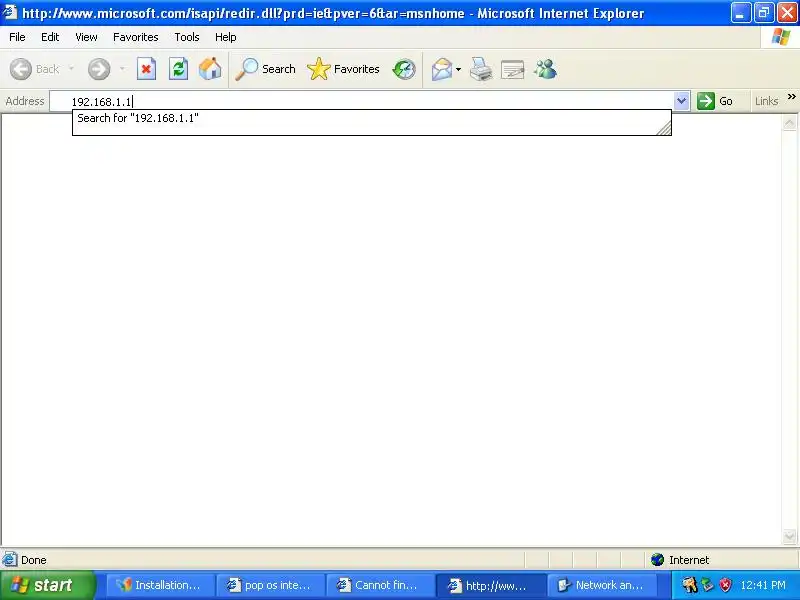Refresh the page with green arrows icon
Viewport: 800px width, 600px height.
(x=179, y=69)
